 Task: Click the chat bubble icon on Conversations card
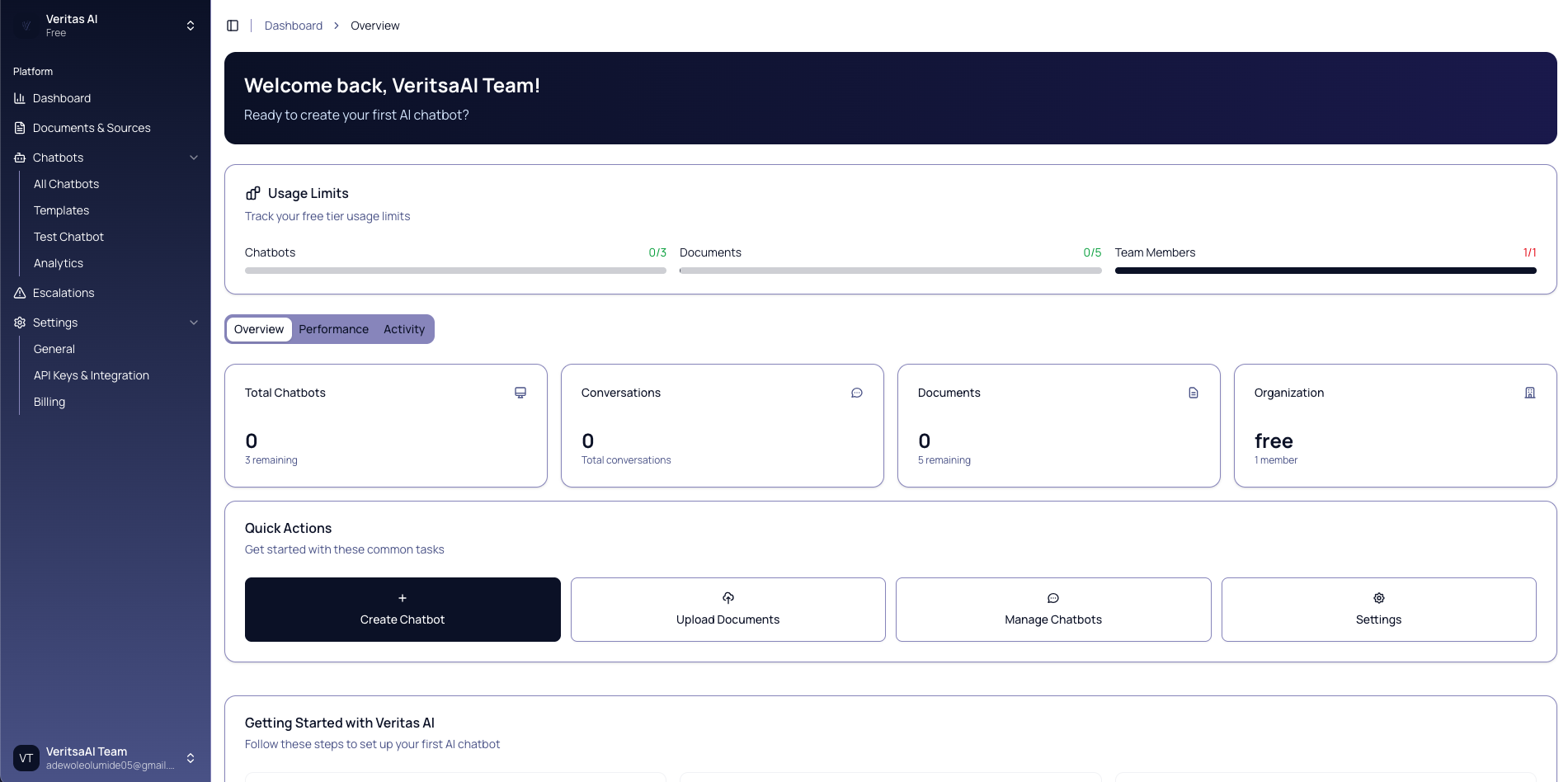point(857,393)
